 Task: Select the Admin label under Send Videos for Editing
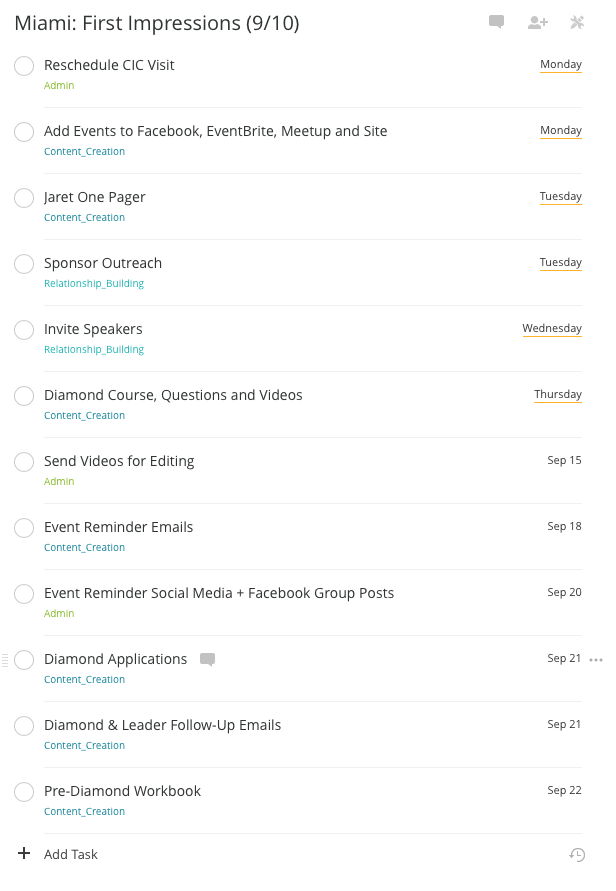click(59, 481)
